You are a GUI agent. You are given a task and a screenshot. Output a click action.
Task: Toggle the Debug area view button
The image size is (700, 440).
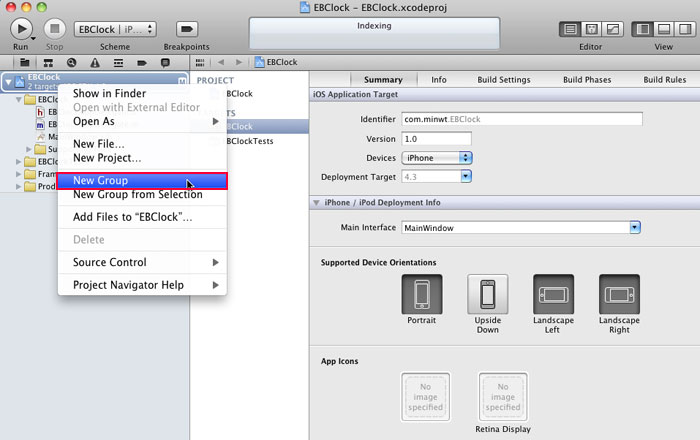[664, 29]
